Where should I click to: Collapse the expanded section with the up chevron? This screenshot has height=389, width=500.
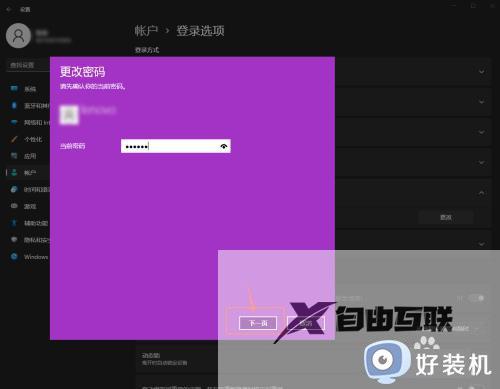(x=481, y=193)
